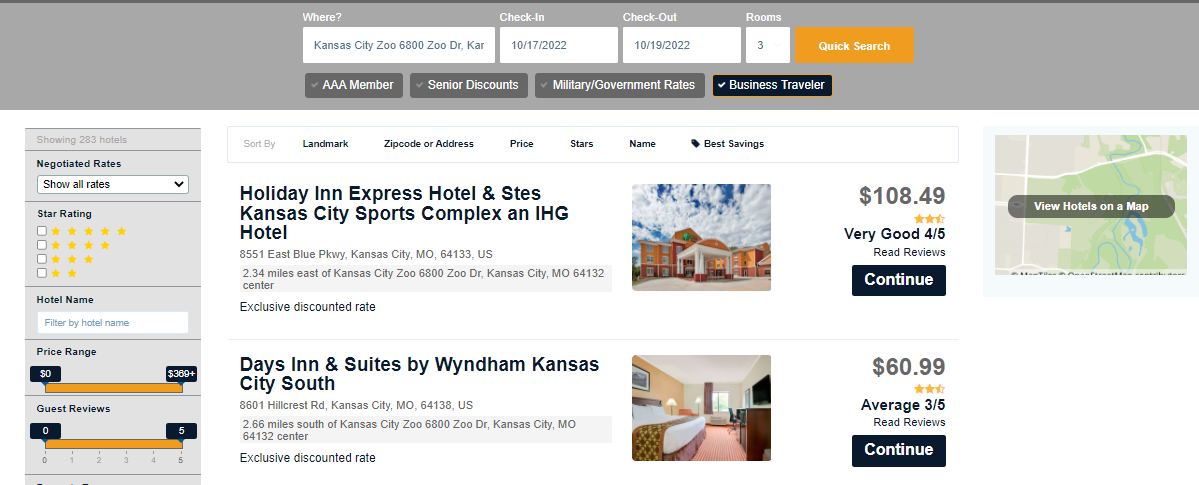Enable the Senior Discounts filter
Image resolution: width=1199 pixels, height=485 pixels.
(468, 85)
